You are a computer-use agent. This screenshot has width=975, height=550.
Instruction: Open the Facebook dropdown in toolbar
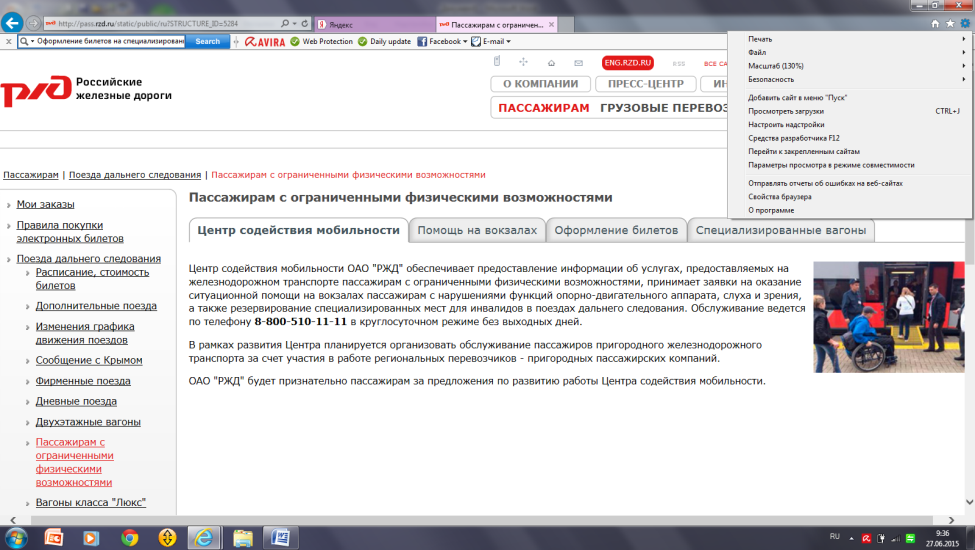coord(442,42)
